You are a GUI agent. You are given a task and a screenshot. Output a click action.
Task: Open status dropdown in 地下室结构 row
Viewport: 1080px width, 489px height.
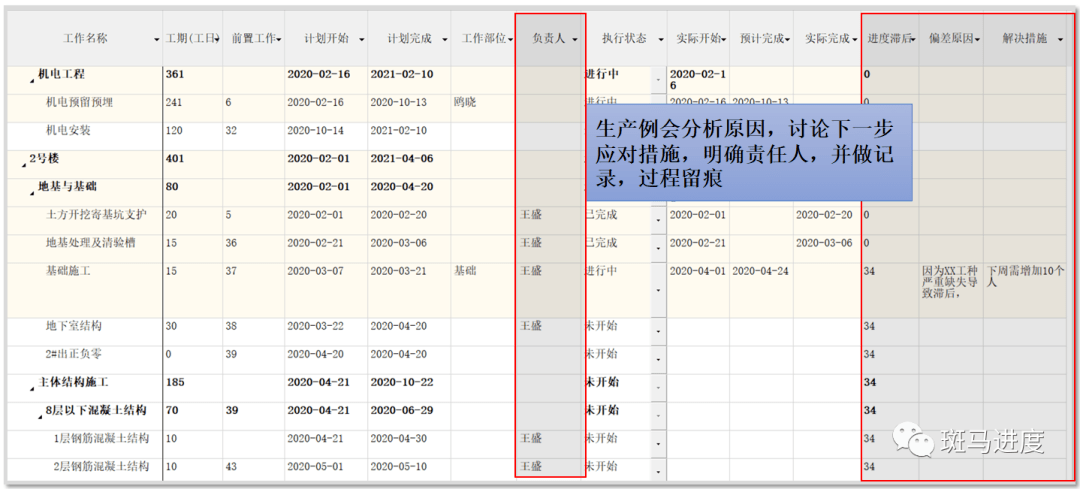pyautogui.click(x=658, y=333)
